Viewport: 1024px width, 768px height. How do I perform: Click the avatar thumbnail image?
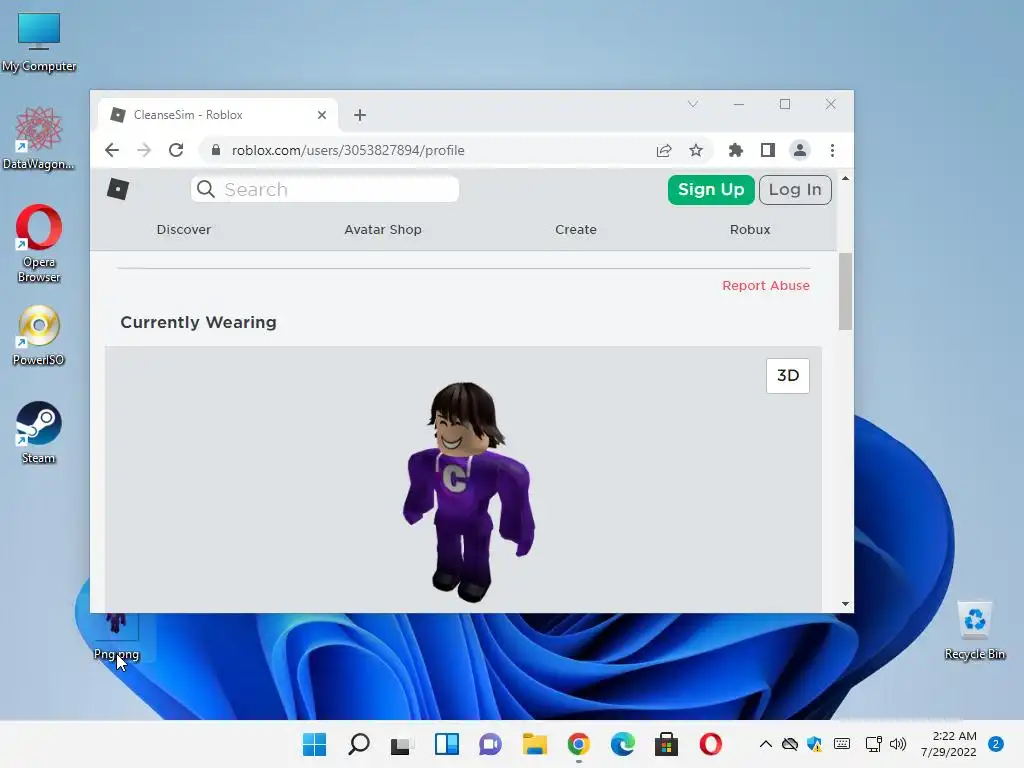coord(468,491)
